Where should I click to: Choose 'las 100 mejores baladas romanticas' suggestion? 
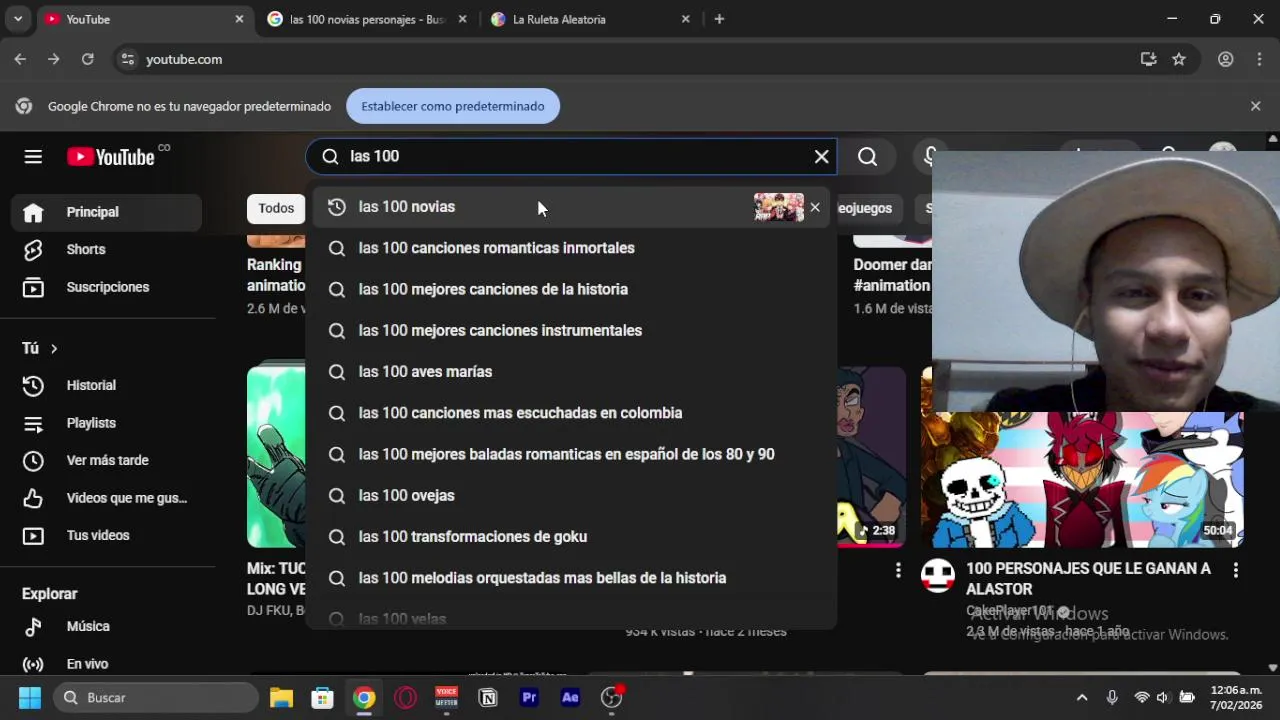tap(571, 454)
